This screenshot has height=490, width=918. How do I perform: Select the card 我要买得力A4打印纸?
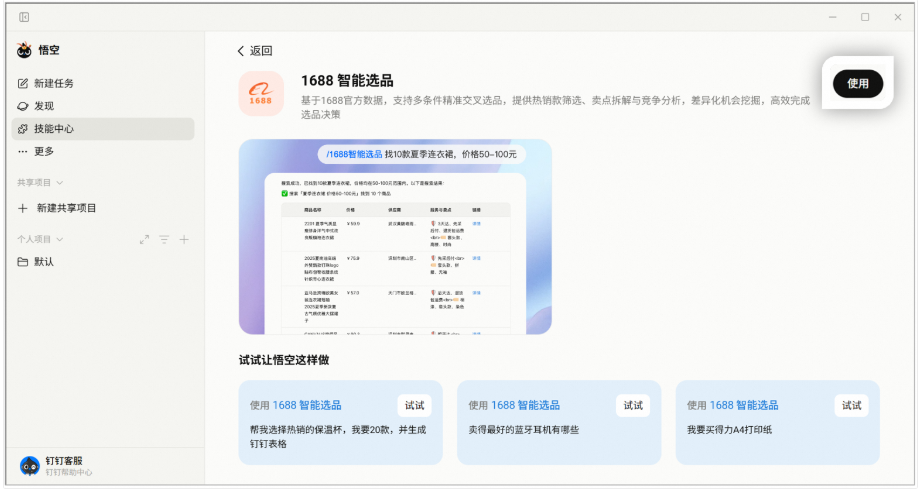click(777, 423)
